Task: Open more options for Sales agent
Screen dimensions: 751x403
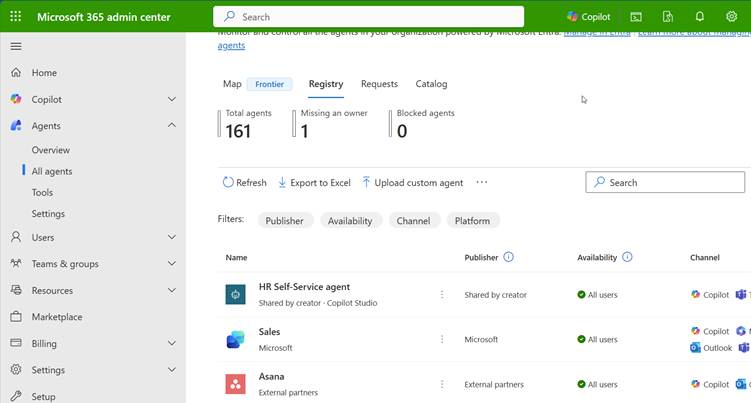Action: click(442, 340)
